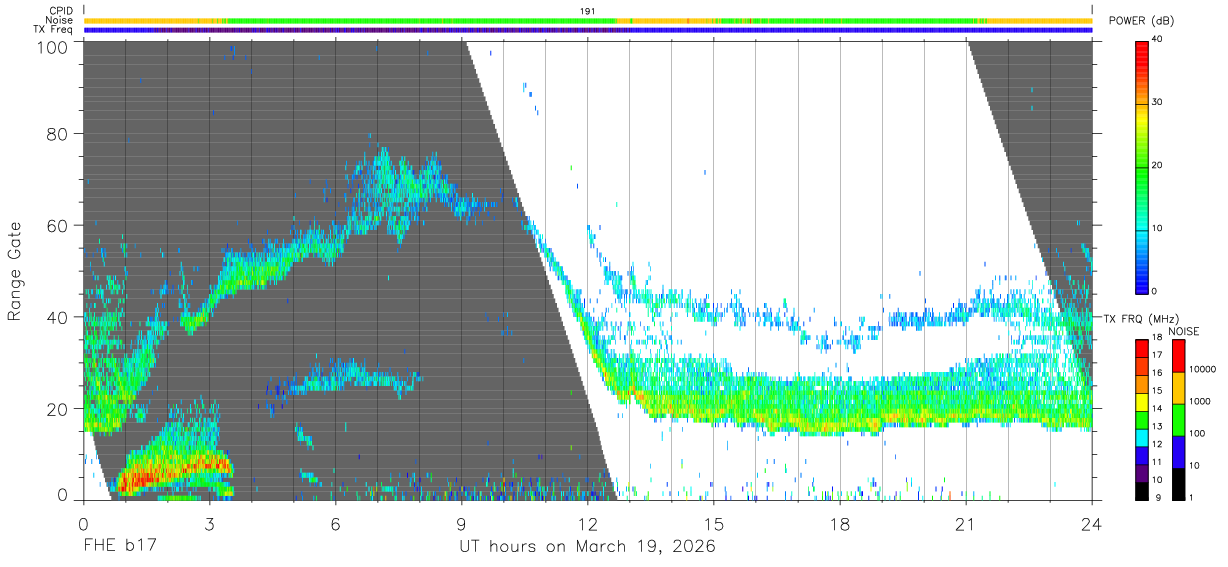Click the y-axis label '80'

[x=59, y=134]
